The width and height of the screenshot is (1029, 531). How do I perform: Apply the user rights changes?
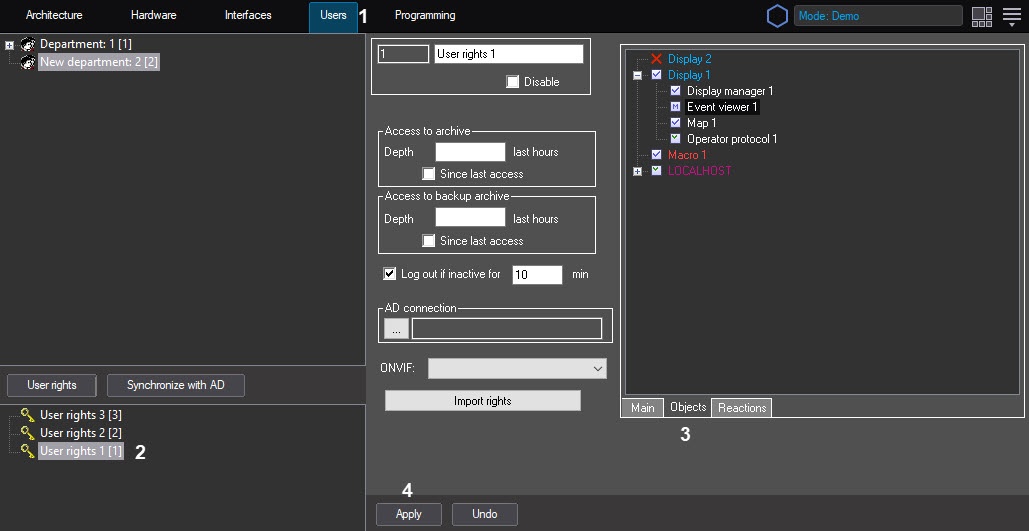409,514
